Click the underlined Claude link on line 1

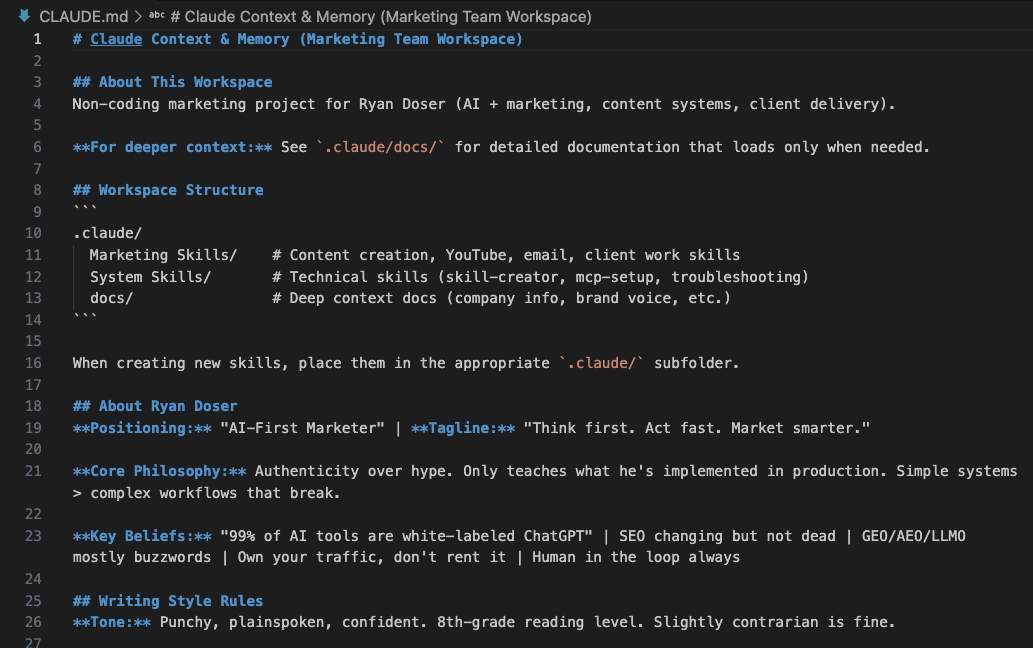tap(116, 39)
